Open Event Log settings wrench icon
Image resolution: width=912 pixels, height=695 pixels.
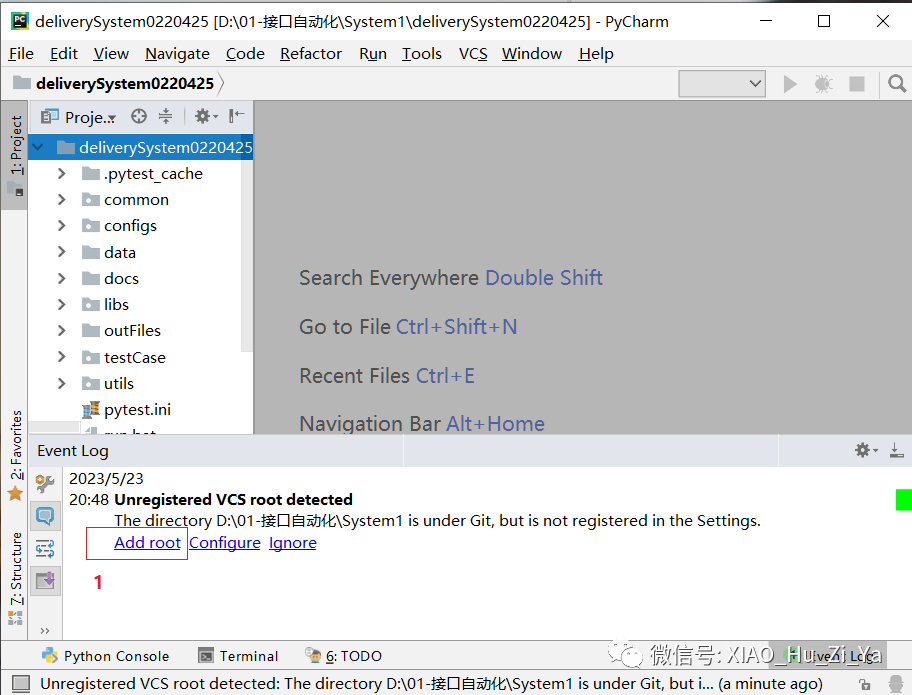[45, 483]
